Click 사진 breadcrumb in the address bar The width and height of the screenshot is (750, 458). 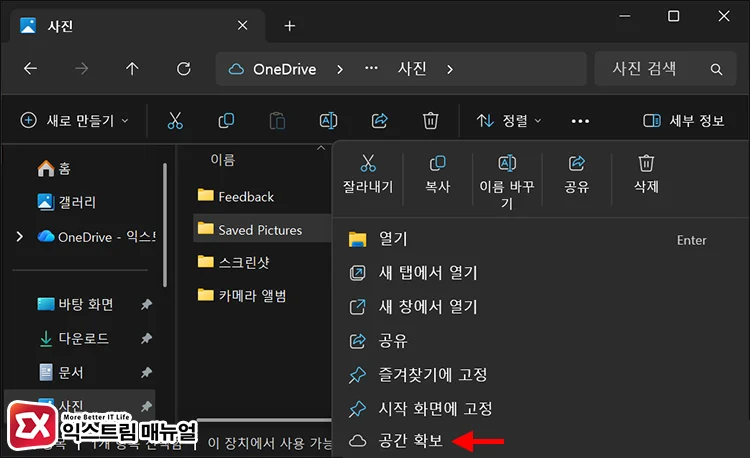[412, 69]
